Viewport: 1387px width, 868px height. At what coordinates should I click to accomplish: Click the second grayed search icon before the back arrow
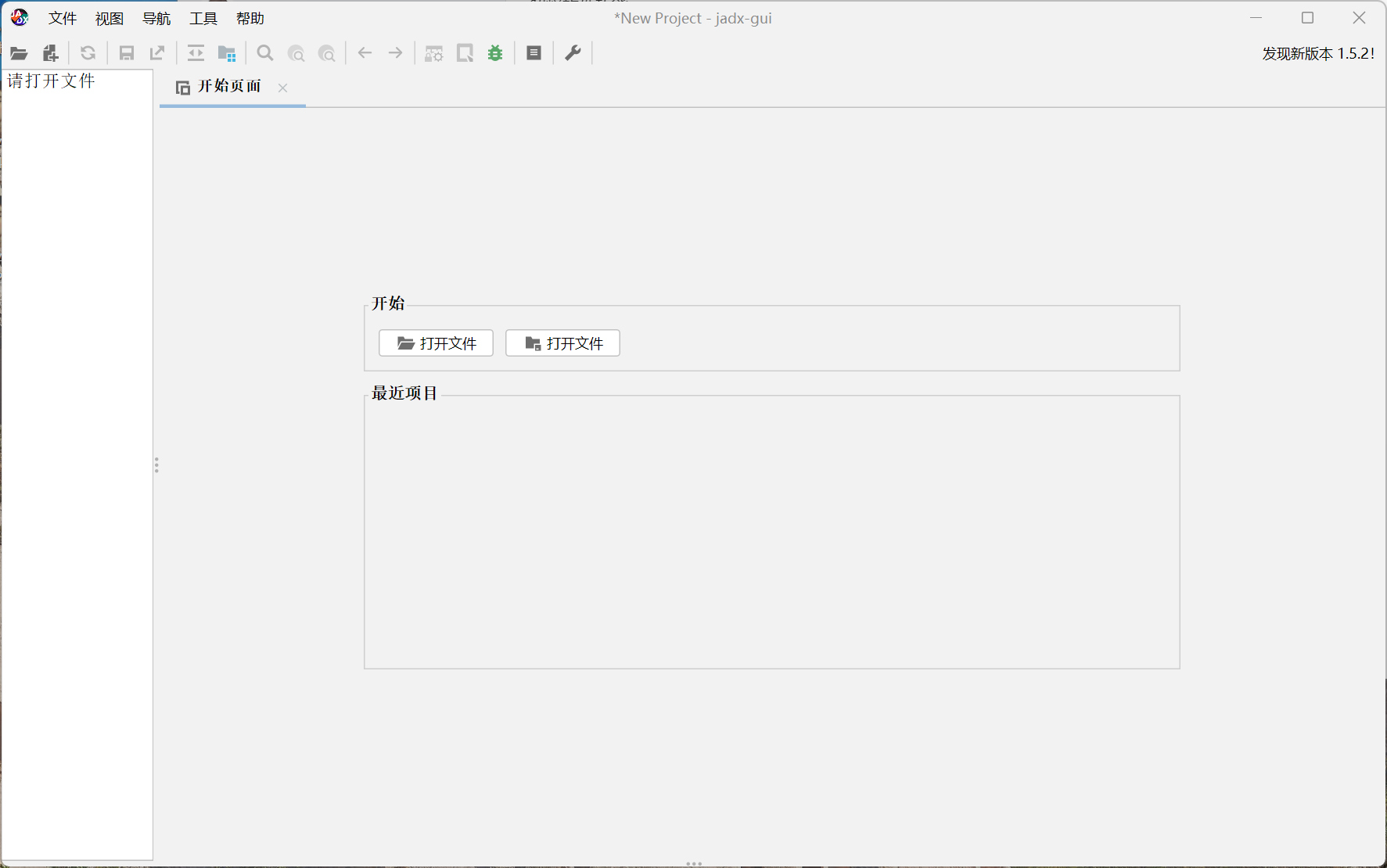point(327,53)
